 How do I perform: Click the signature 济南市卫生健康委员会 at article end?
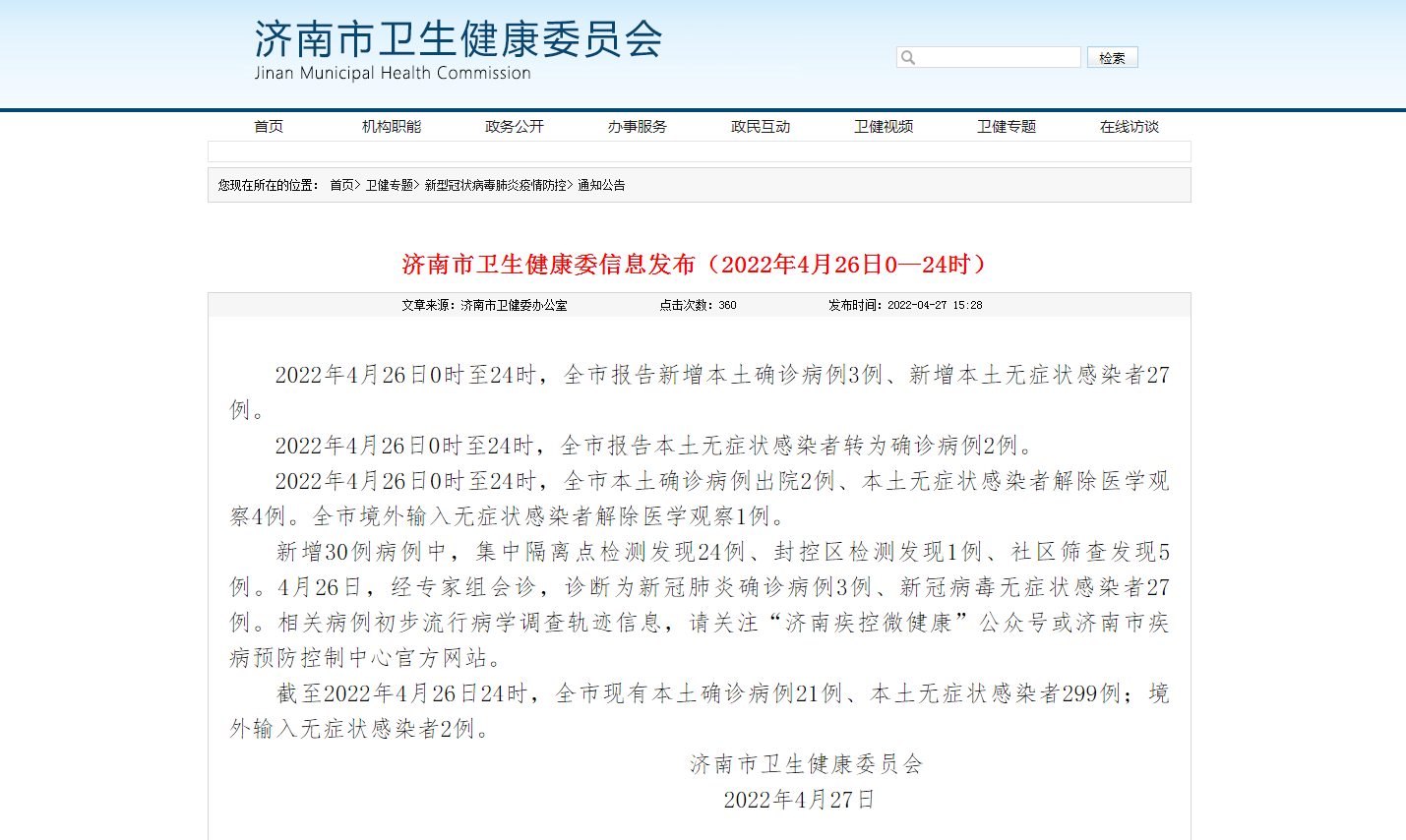[806, 764]
